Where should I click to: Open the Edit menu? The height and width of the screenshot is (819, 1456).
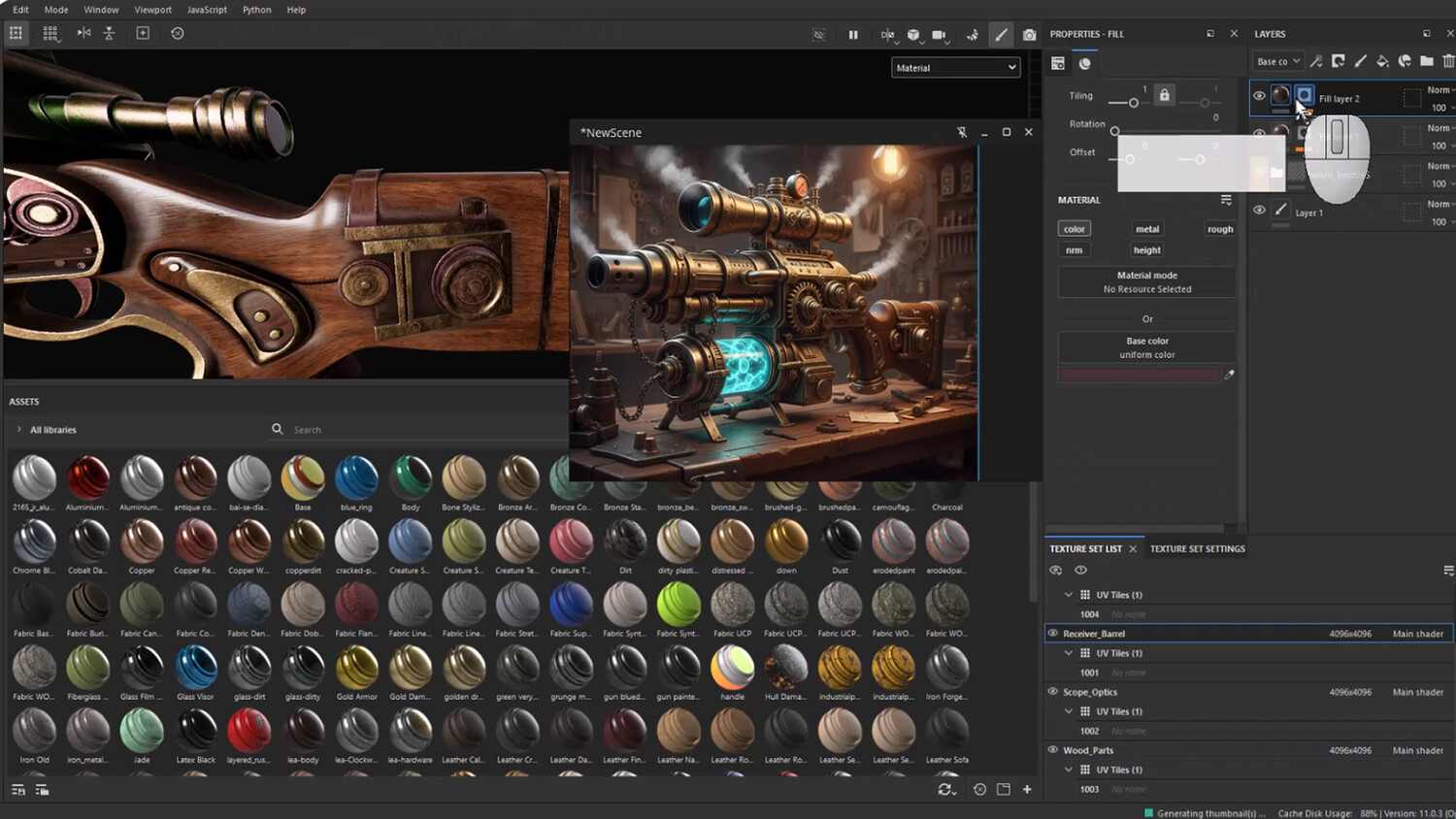click(20, 10)
